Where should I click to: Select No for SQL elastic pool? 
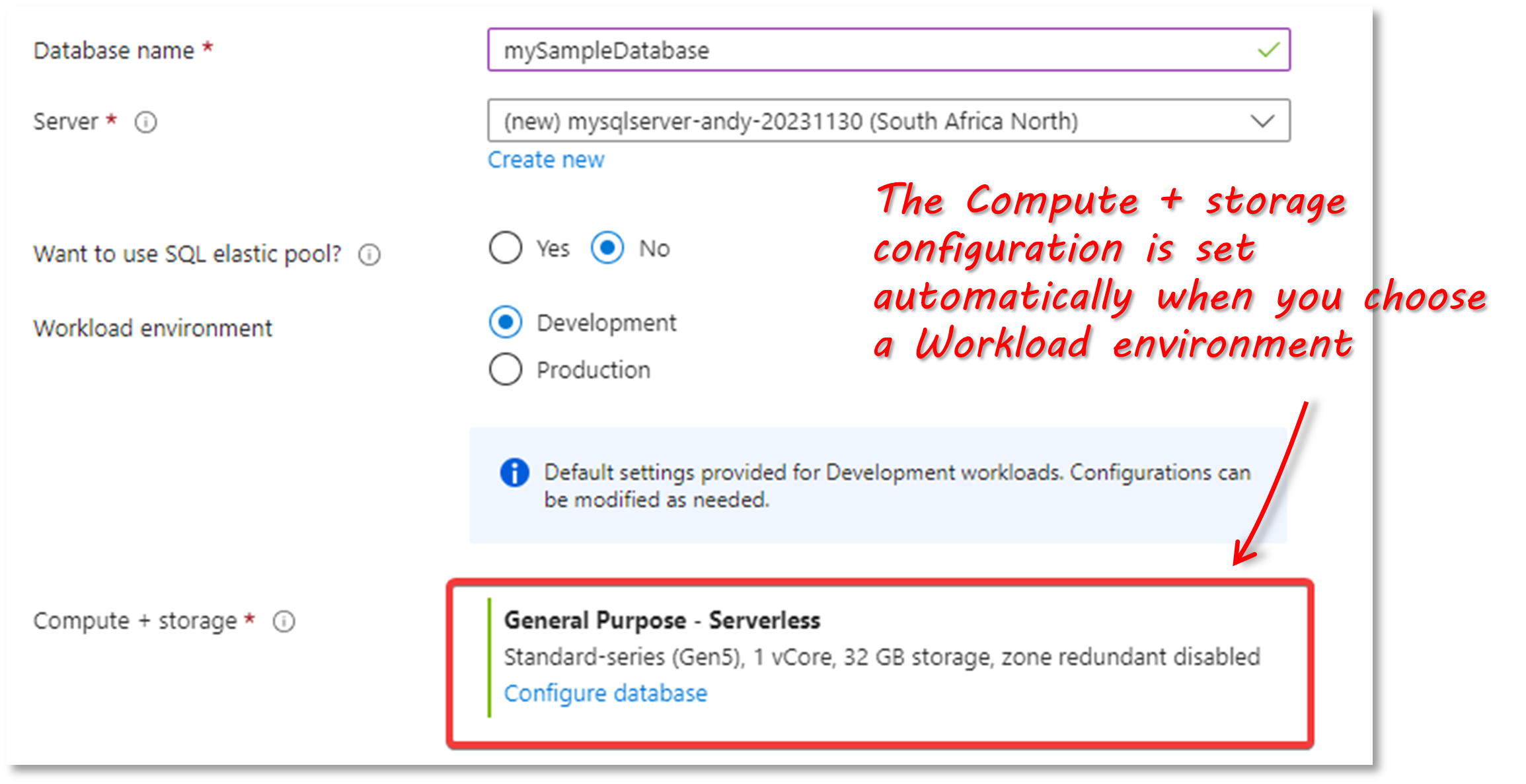(x=607, y=248)
